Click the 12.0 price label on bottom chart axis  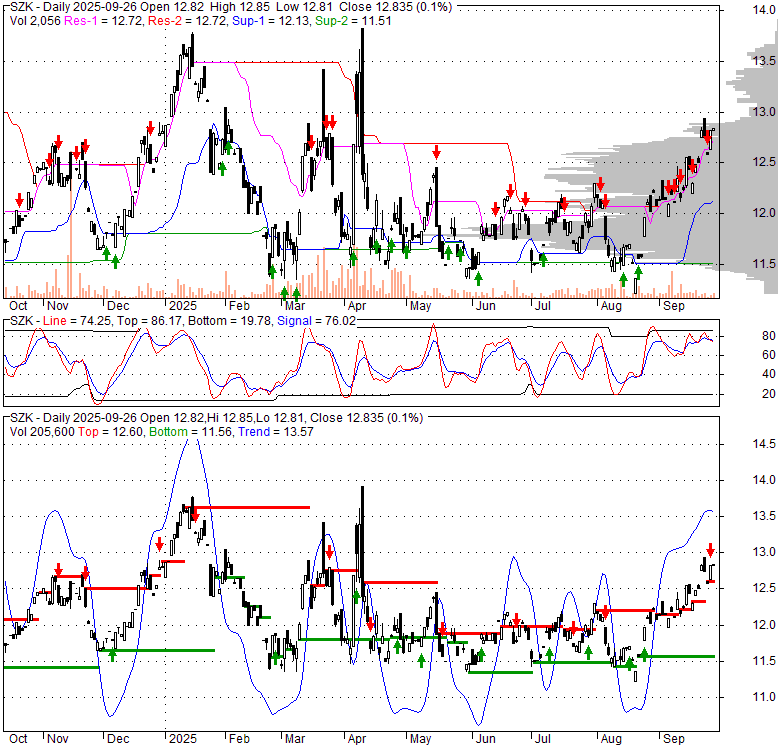[x=764, y=625]
